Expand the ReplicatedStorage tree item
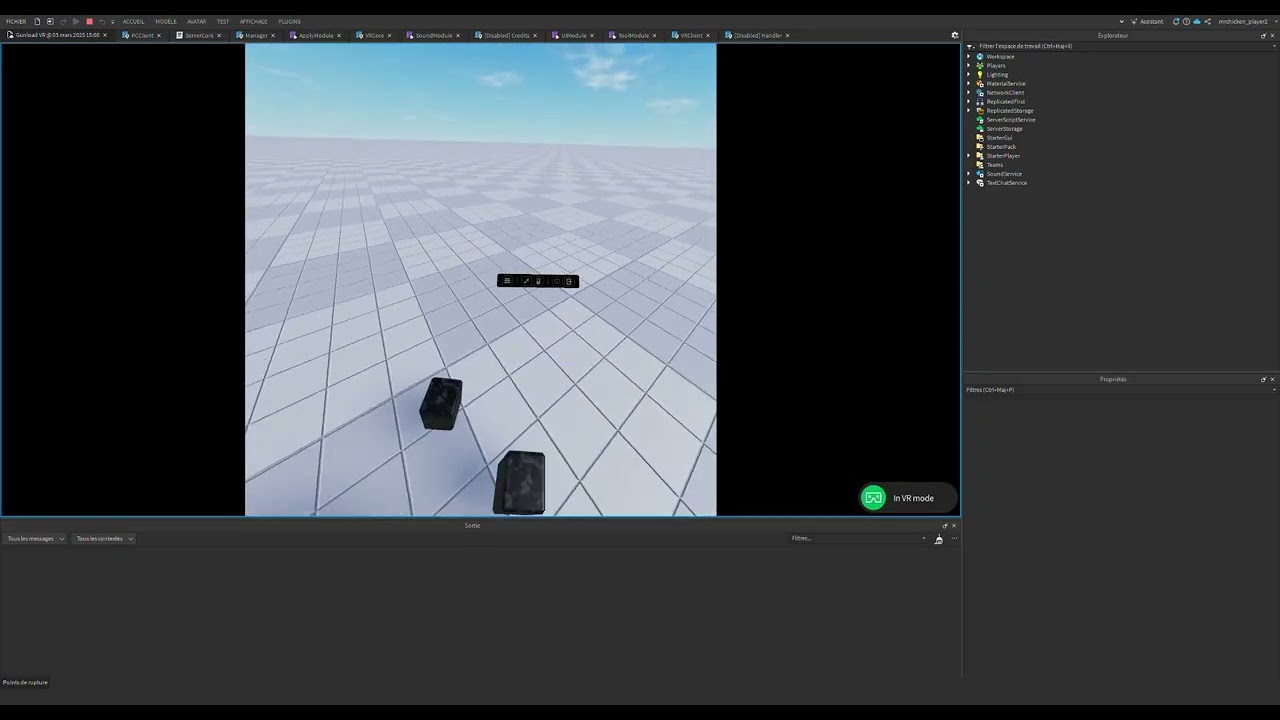The image size is (1280, 720). point(968,110)
